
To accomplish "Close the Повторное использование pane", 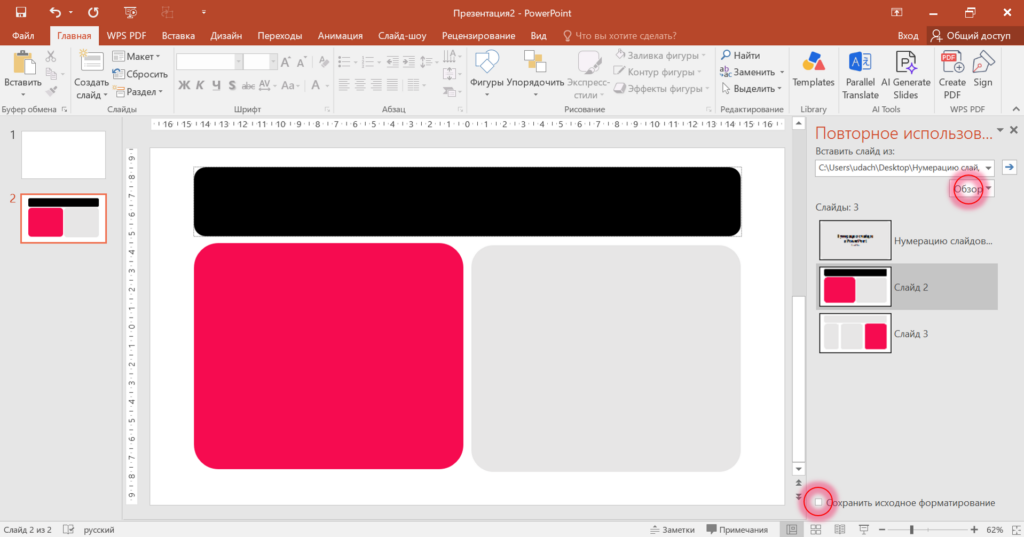I will pos(1014,130).
